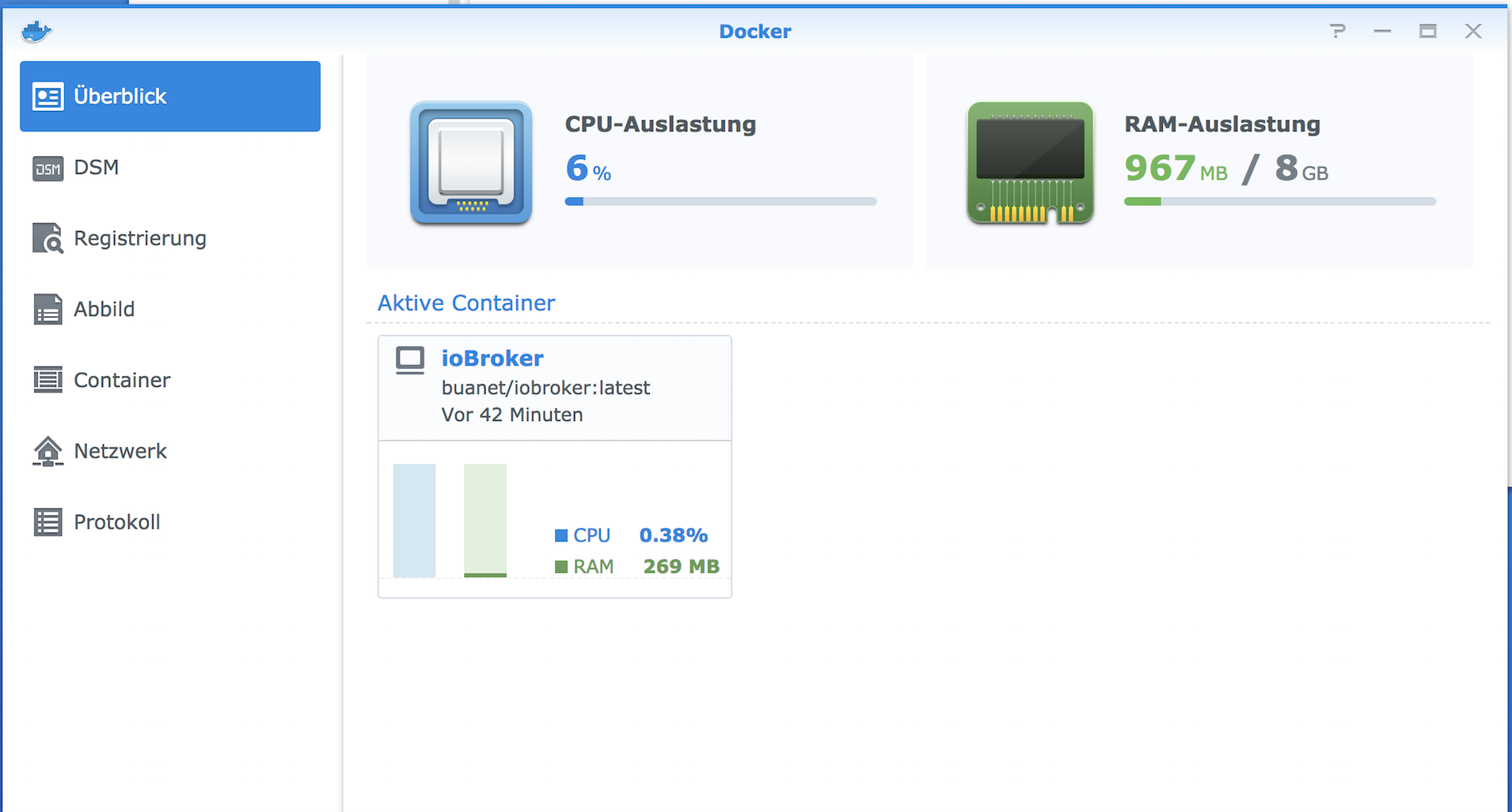Close the Docker window

click(x=1473, y=31)
